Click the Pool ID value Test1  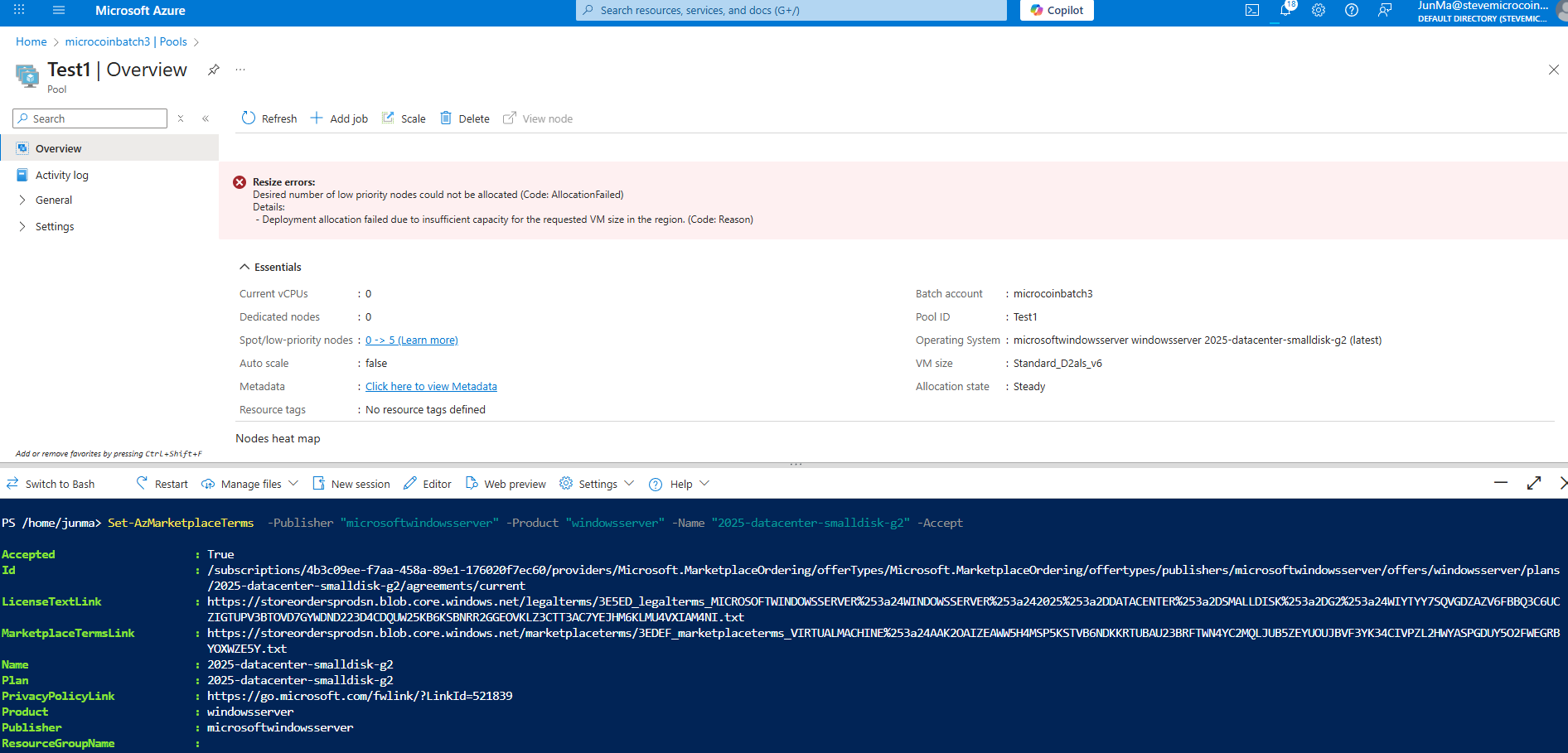pos(1025,317)
